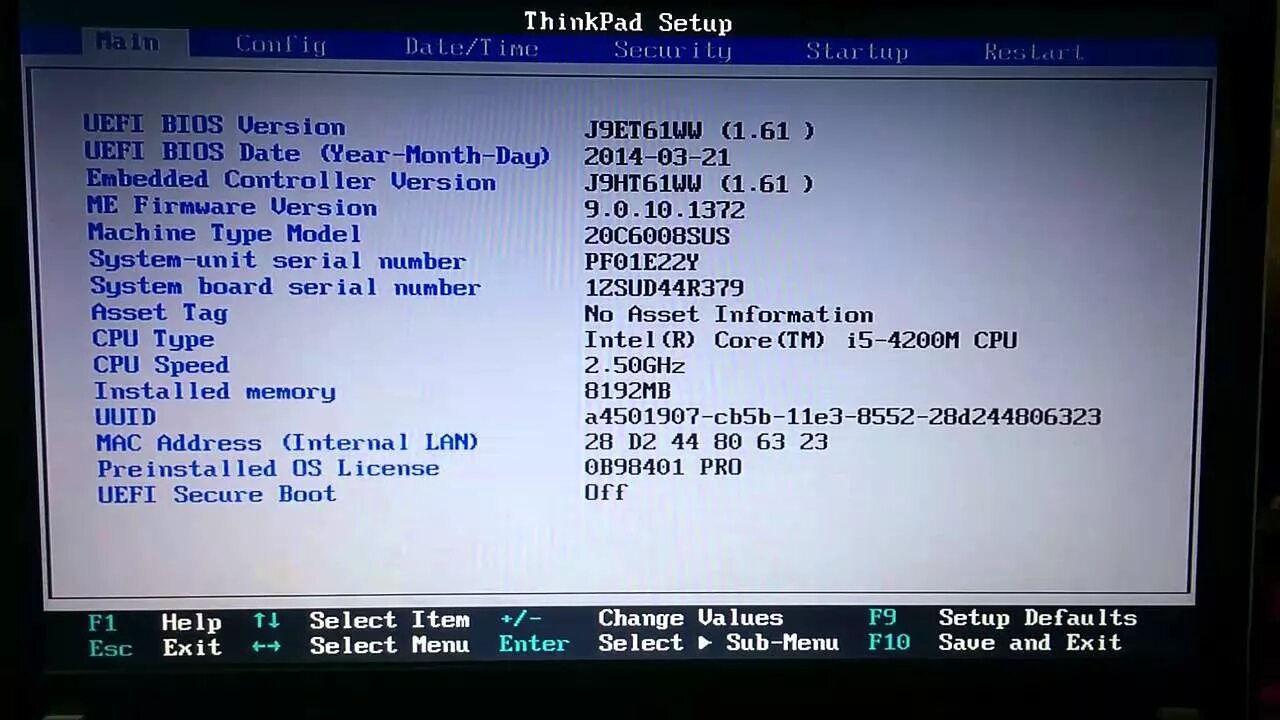Click the Select Item legend
This screenshot has width=1280, height=720.
coord(389,620)
